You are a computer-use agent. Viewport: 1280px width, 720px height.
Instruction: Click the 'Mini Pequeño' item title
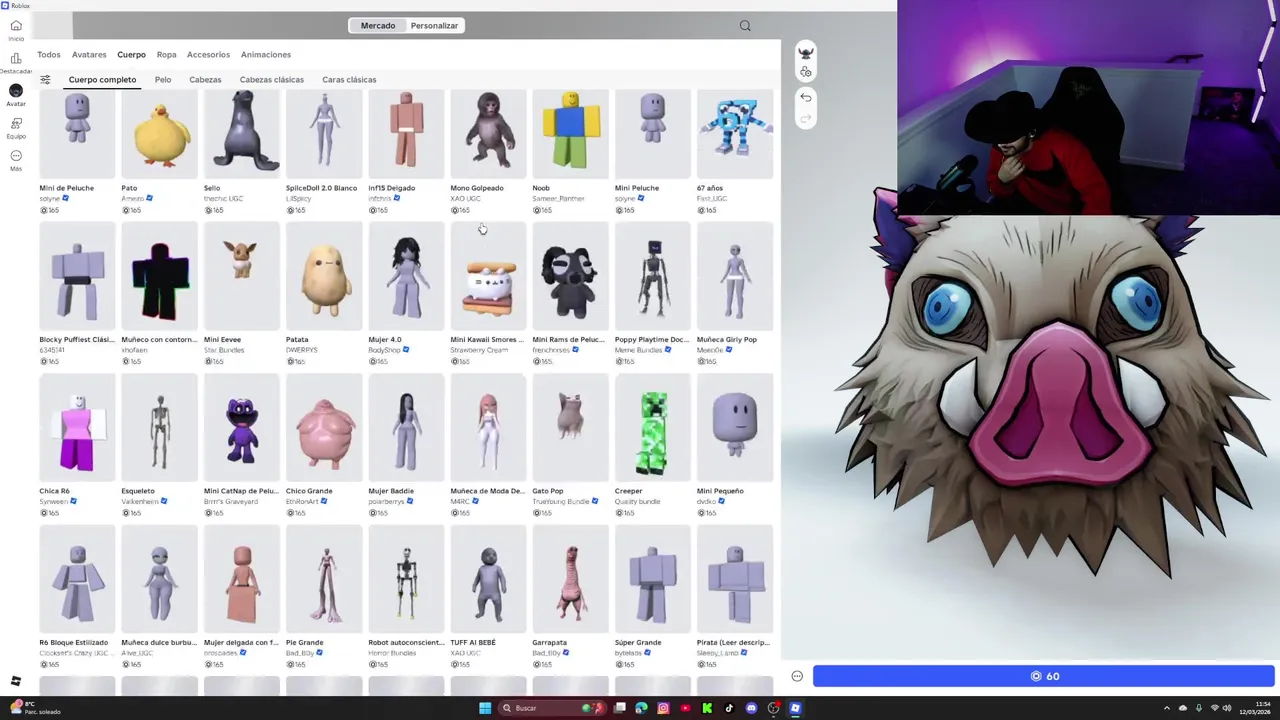[720, 491]
